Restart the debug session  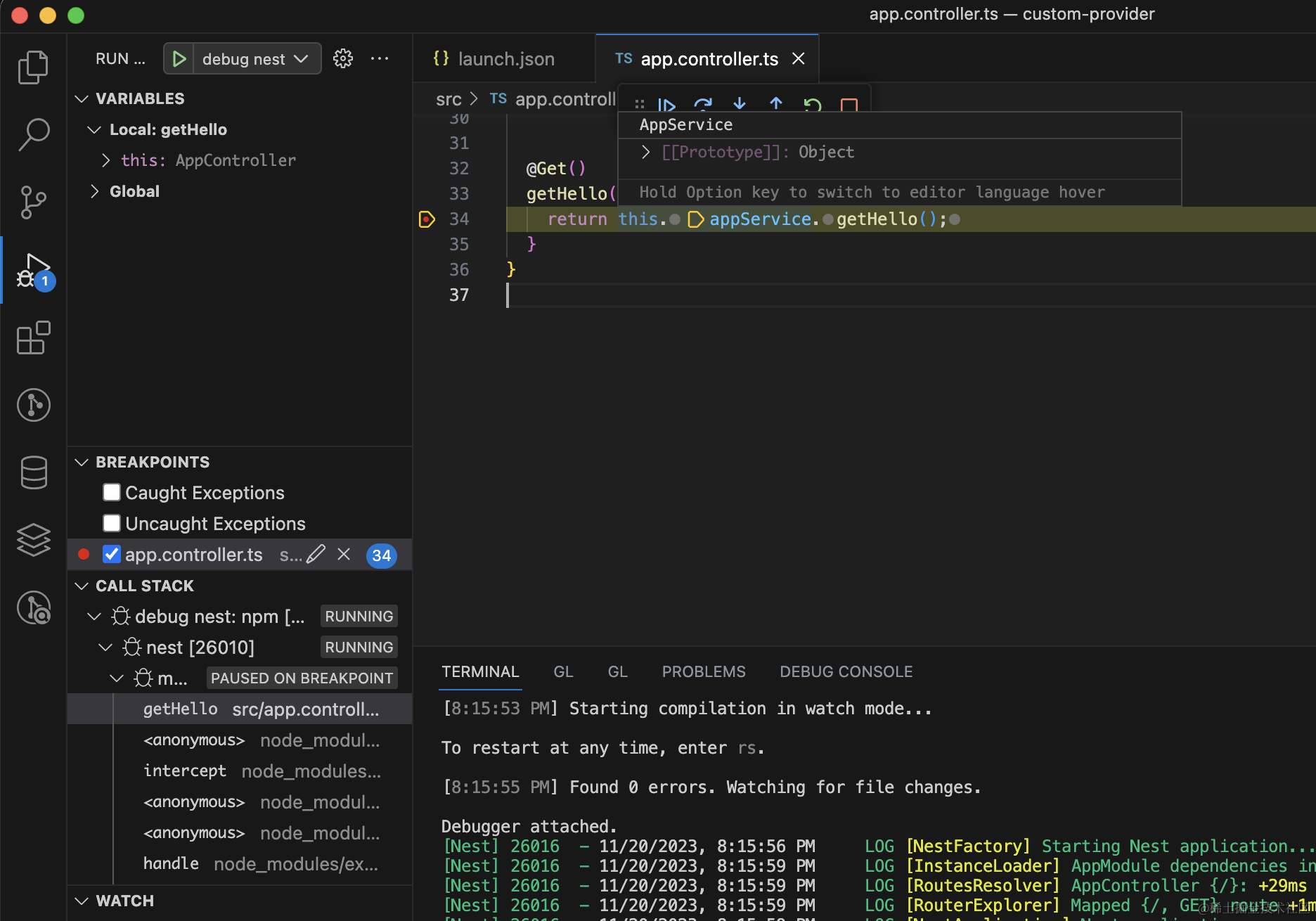(813, 105)
